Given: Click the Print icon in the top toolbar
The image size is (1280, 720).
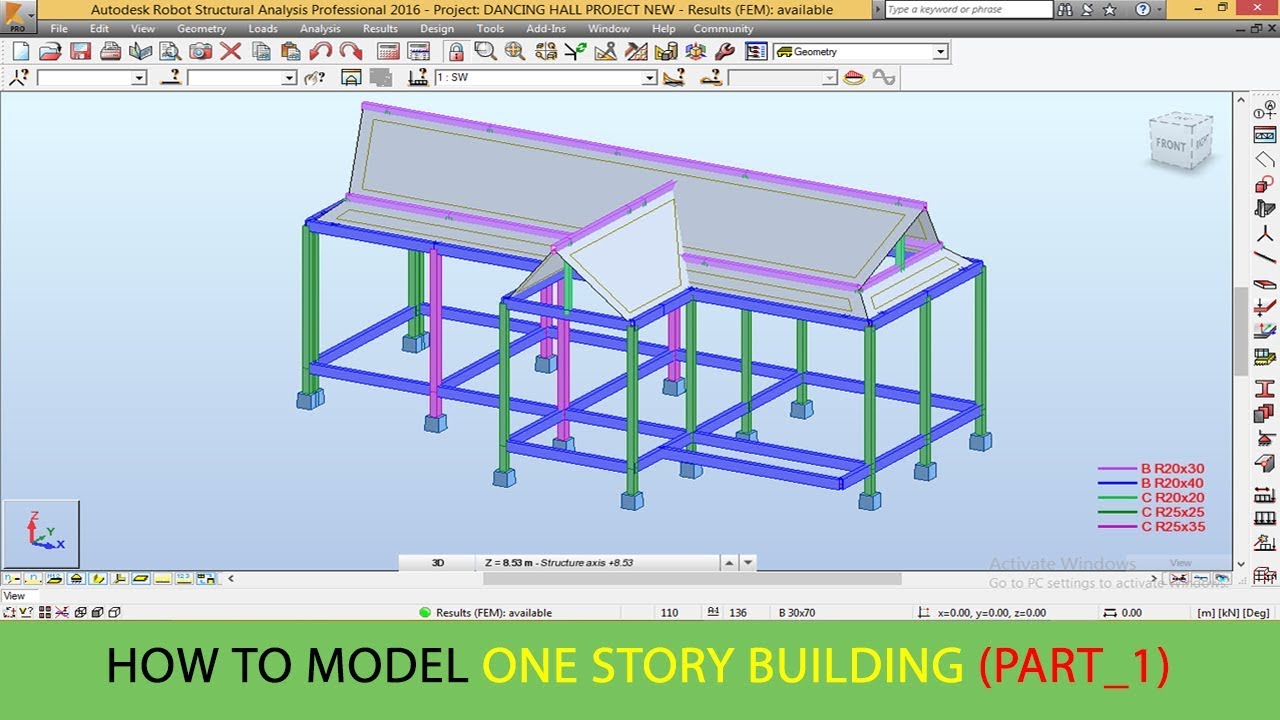Looking at the screenshot, I should coord(110,51).
